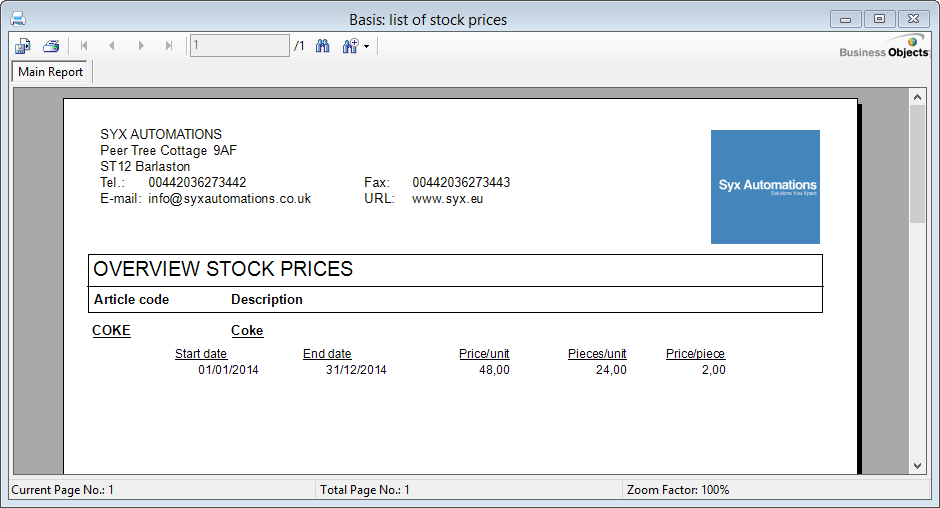The height and width of the screenshot is (508, 940).
Task: Go to the previous page arrow
Action: point(112,46)
